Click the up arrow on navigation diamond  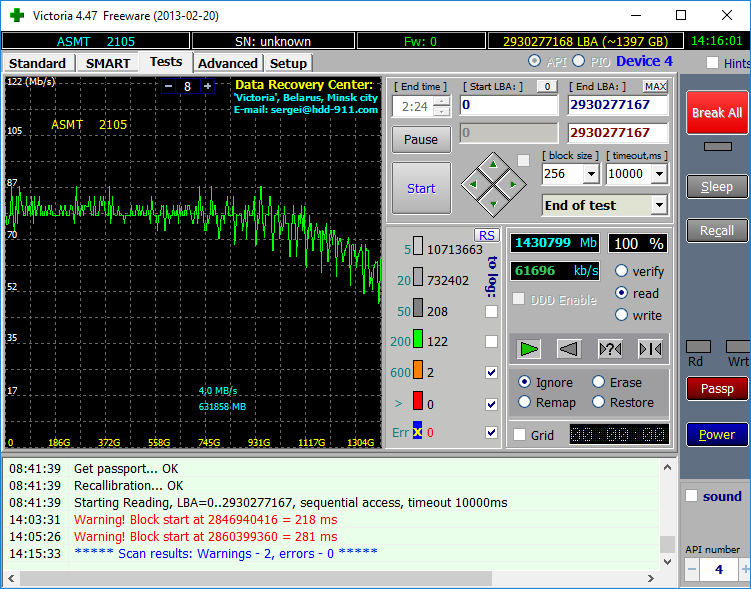coord(491,163)
